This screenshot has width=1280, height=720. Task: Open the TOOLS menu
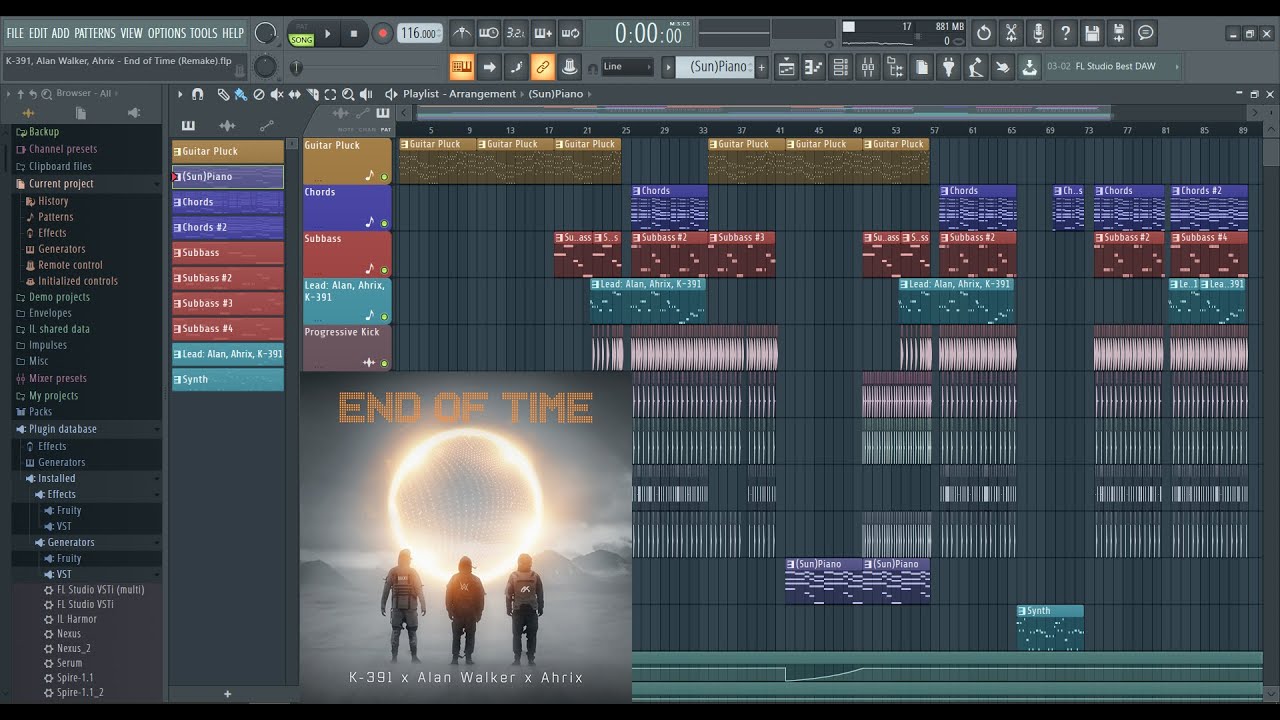click(x=204, y=33)
